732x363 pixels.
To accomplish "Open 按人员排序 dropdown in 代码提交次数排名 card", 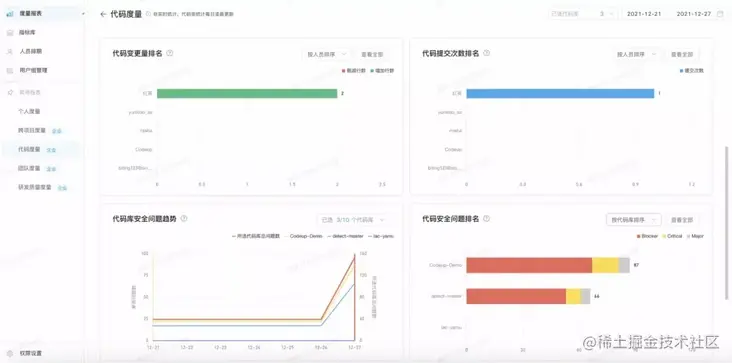I will (636, 54).
